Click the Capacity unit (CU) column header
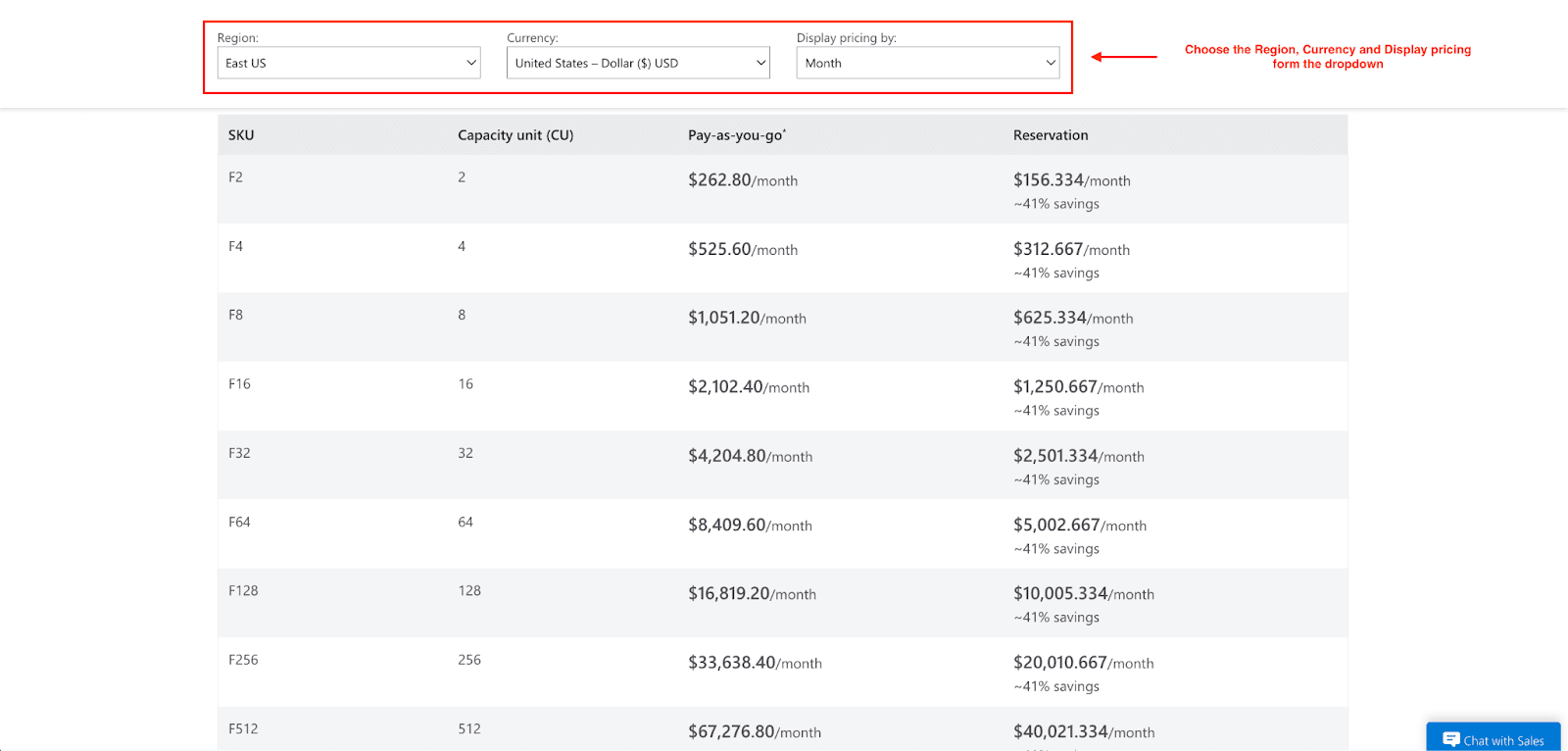This screenshot has height=751, width=1568. 515,135
